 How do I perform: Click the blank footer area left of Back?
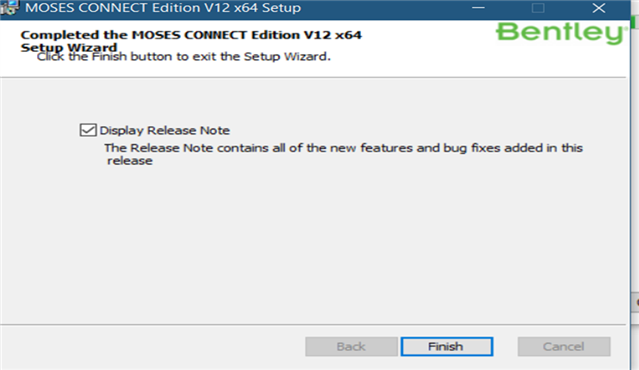tap(153, 346)
